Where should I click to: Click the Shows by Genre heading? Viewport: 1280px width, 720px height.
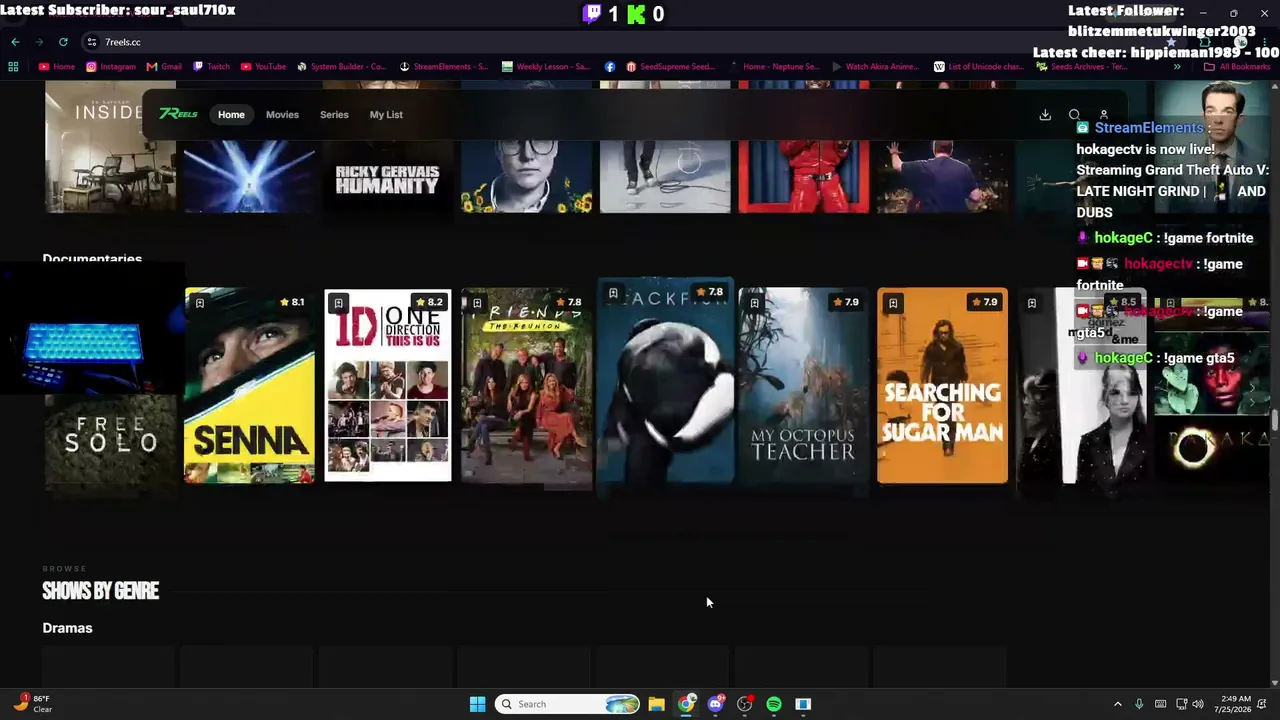click(x=100, y=591)
